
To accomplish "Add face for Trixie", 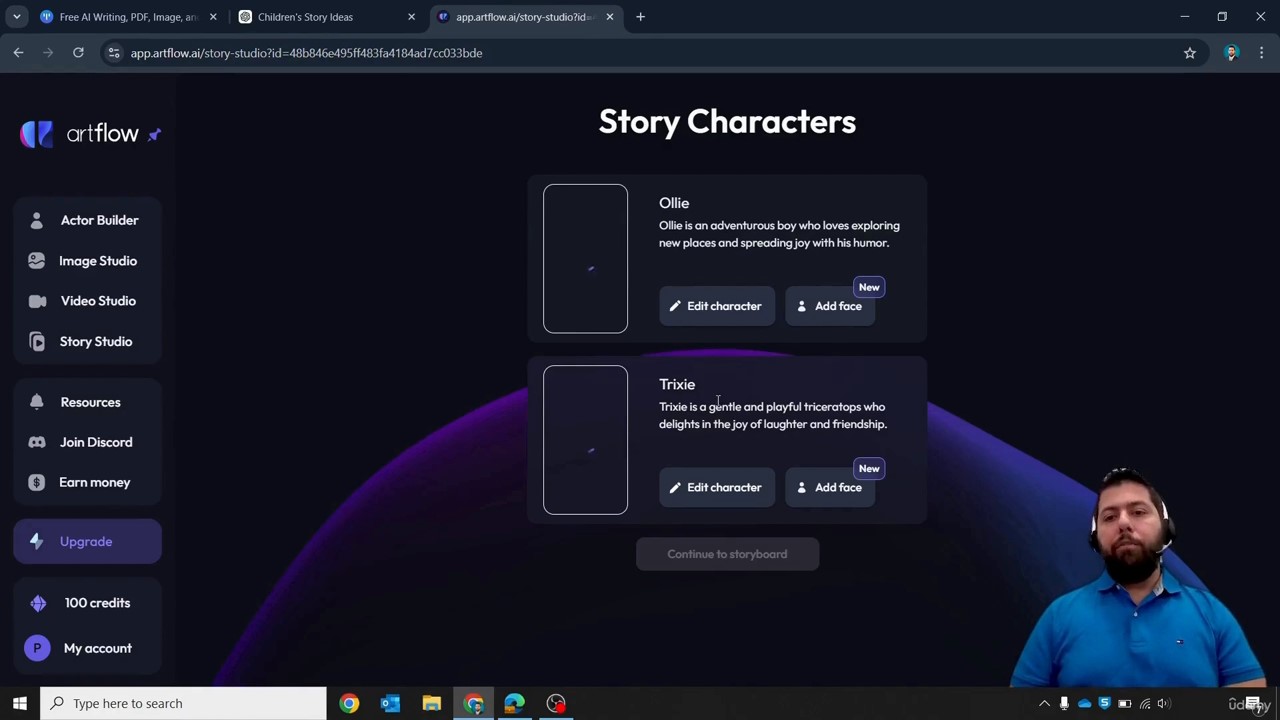I will click(830, 487).
